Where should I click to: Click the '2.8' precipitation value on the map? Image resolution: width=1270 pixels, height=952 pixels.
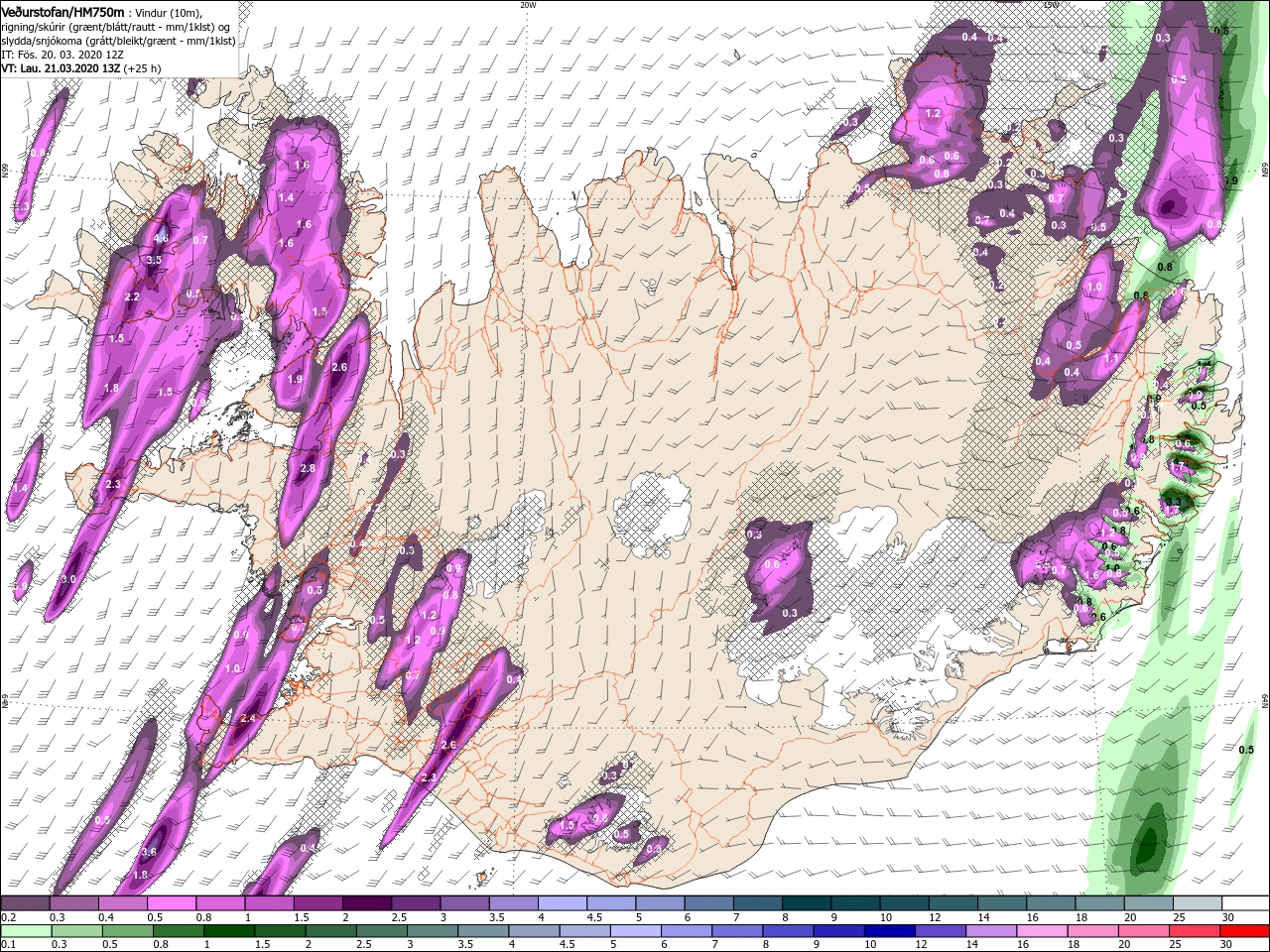coord(308,469)
